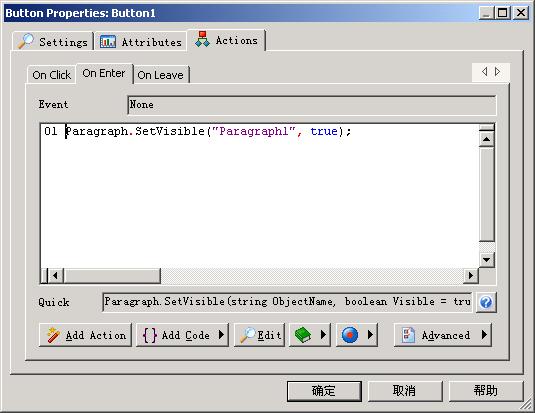Expand the Add Code dropdown arrow
Viewport: 535px width, 413px height.
click(221, 334)
